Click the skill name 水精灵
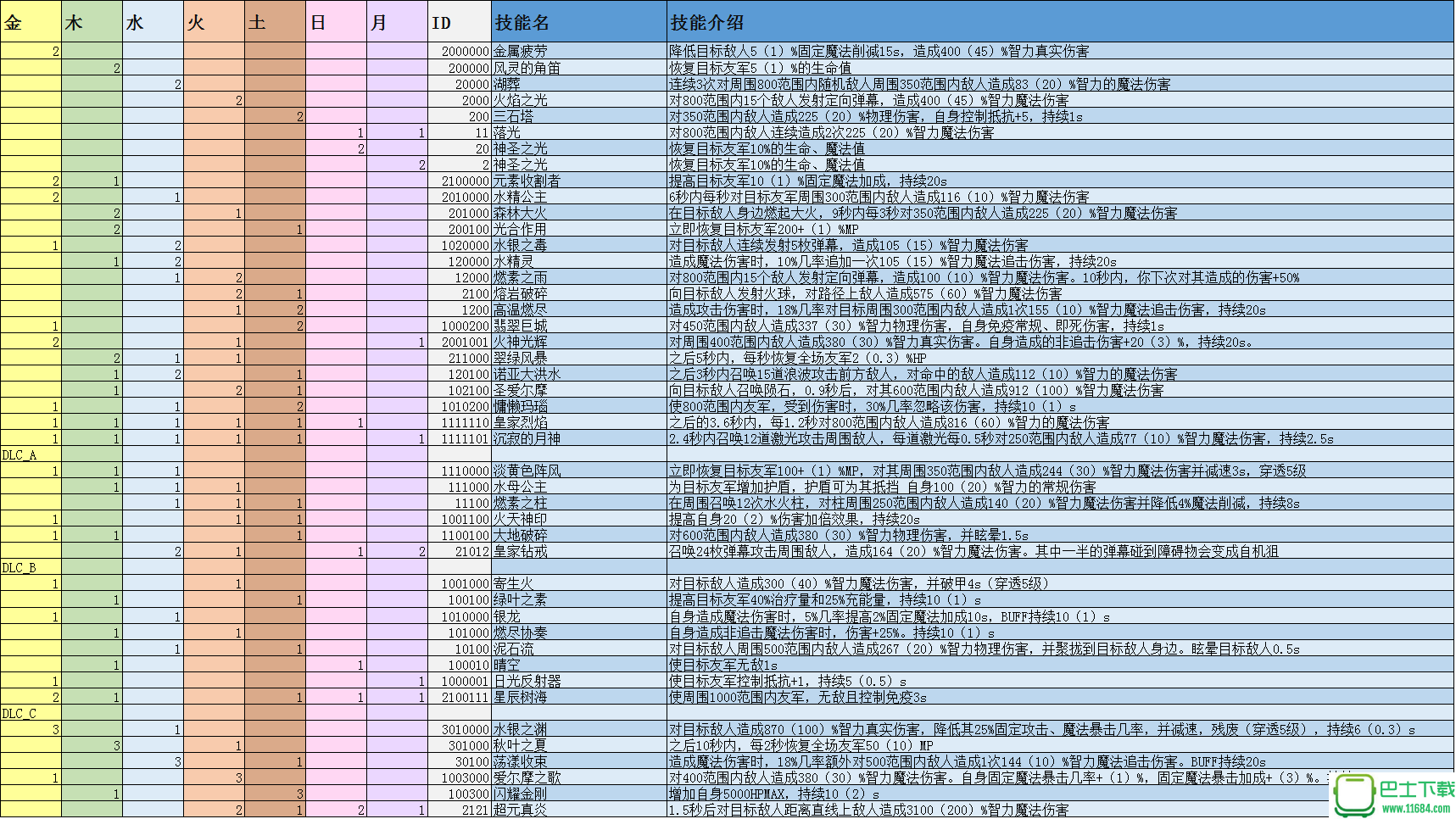This screenshot has width=1456, height=819. [x=579, y=261]
